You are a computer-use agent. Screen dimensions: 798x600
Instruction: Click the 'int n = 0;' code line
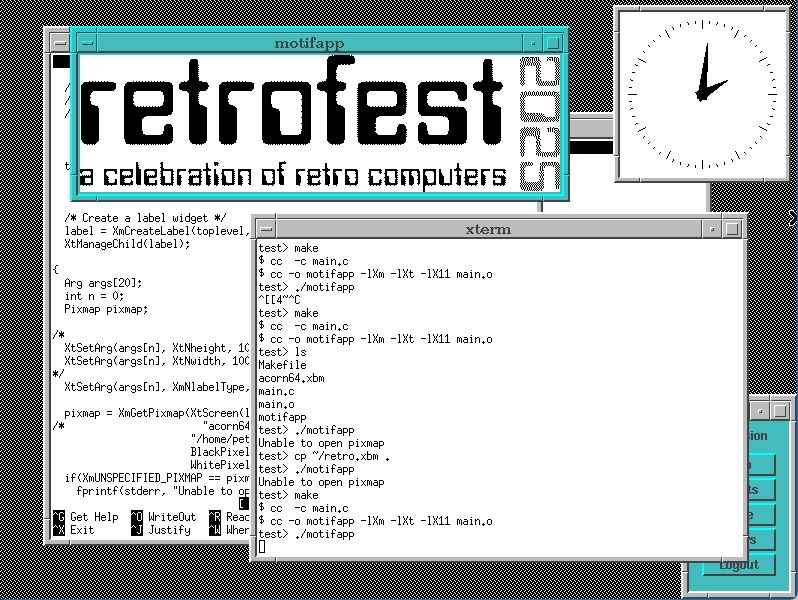click(x=94, y=296)
